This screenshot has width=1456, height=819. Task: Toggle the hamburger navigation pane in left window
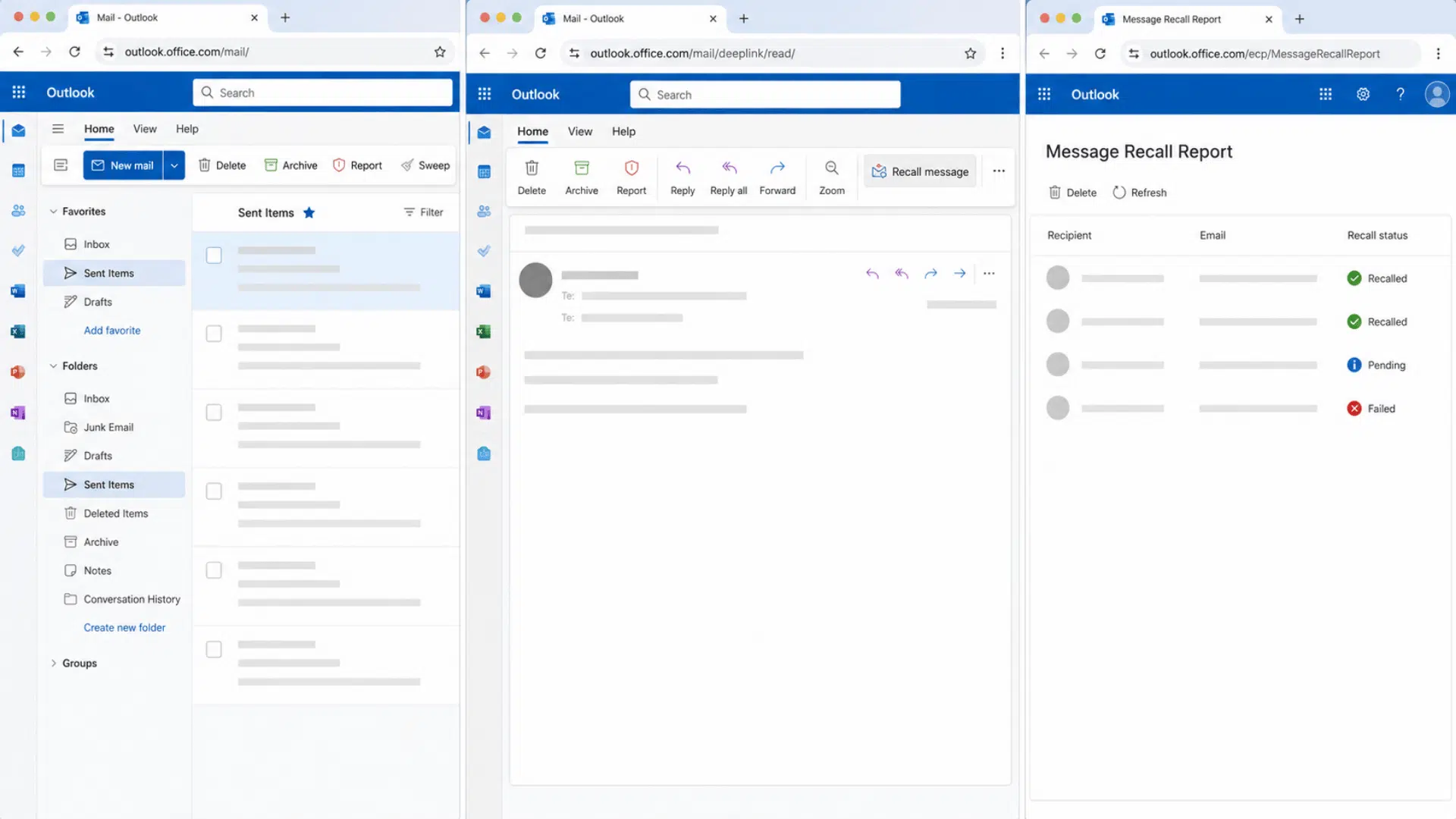(x=58, y=129)
